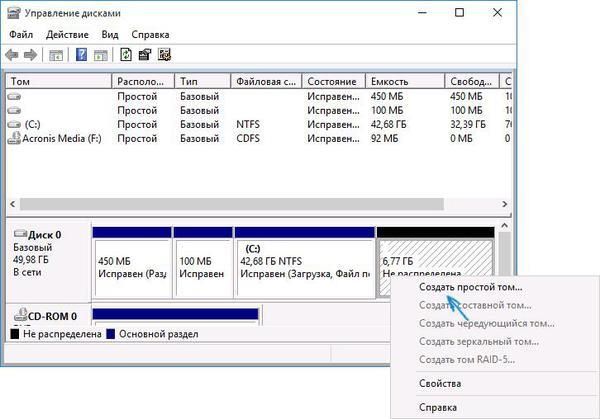The width and height of the screenshot is (600, 419).
Task: Click the Forward arrow toolbar icon
Action: [x=30, y=55]
